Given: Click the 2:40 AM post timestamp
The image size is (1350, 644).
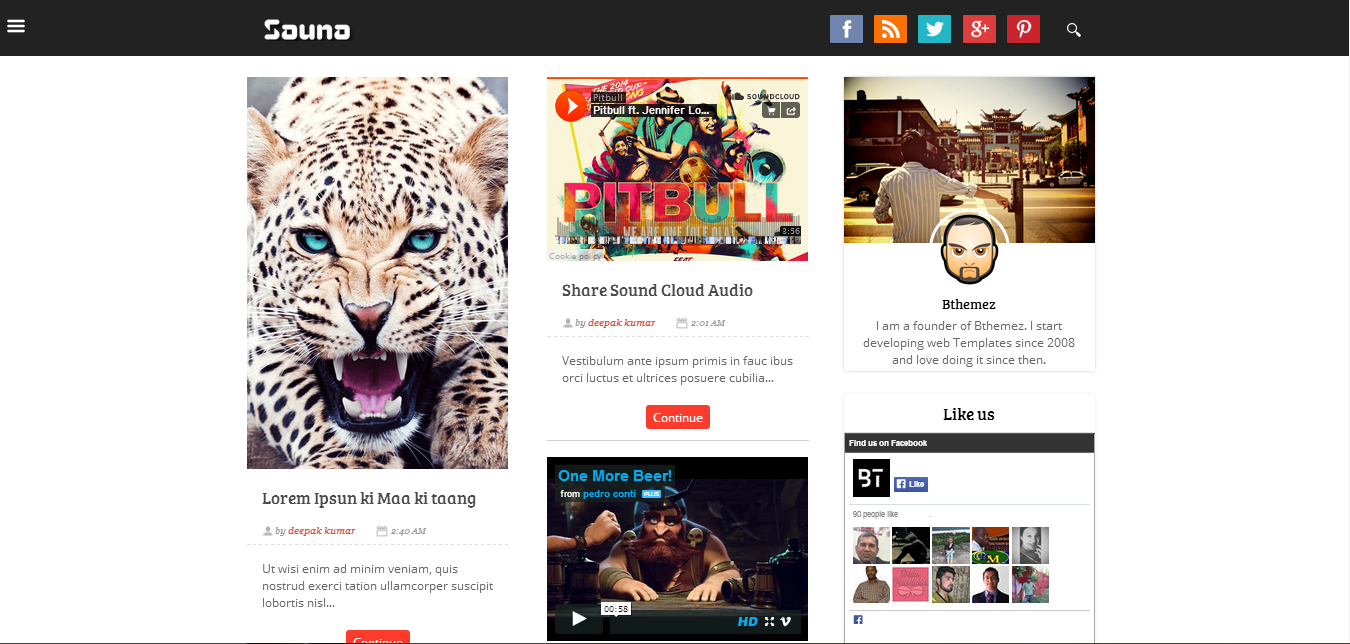Looking at the screenshot, I should pyautogui.click(x=408, y=530).
